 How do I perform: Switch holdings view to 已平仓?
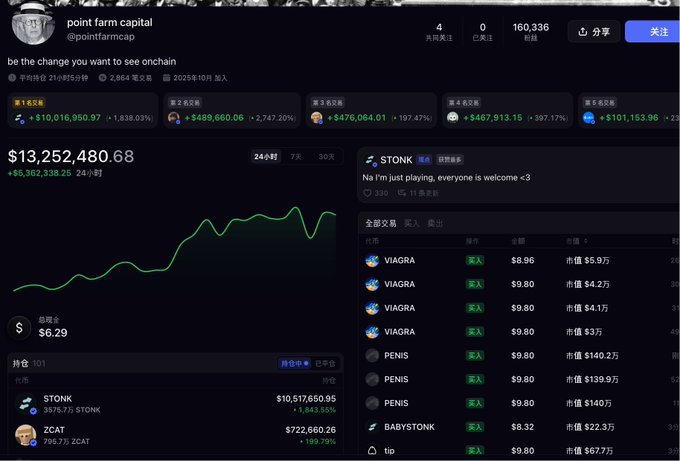point(325,363)
